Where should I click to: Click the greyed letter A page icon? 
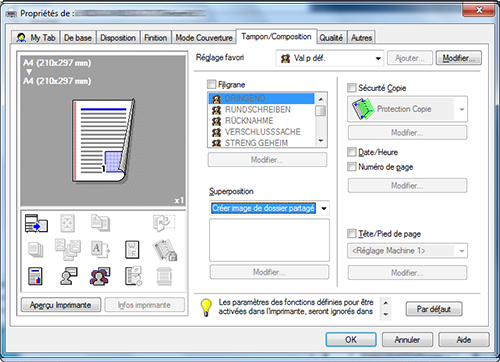tap(100, 250)
